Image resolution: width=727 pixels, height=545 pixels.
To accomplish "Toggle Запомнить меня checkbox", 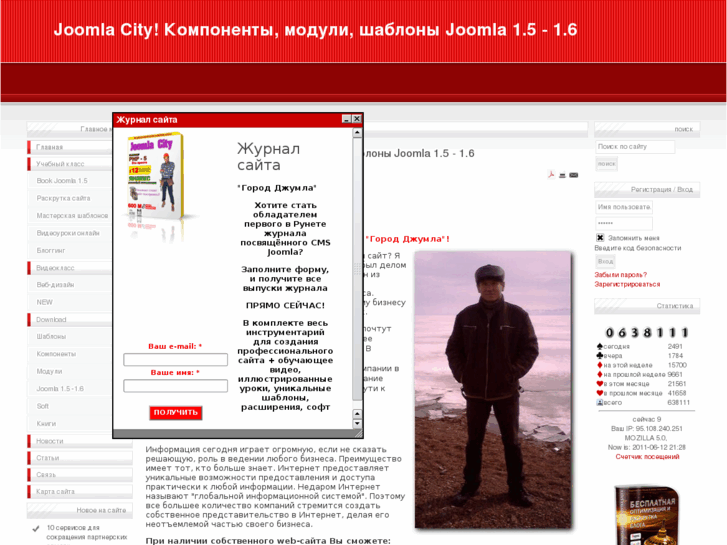I will [x=600, y=237].
